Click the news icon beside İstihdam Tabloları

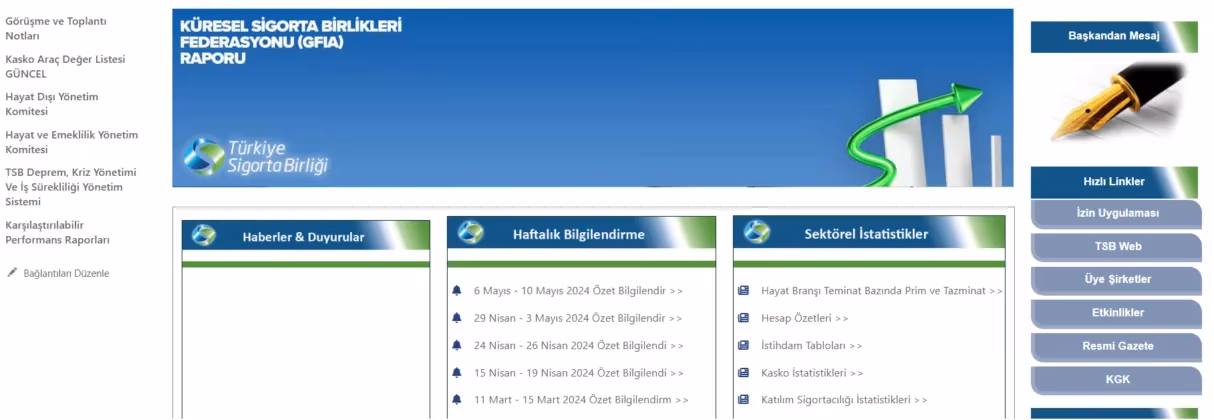click(743, 345)
